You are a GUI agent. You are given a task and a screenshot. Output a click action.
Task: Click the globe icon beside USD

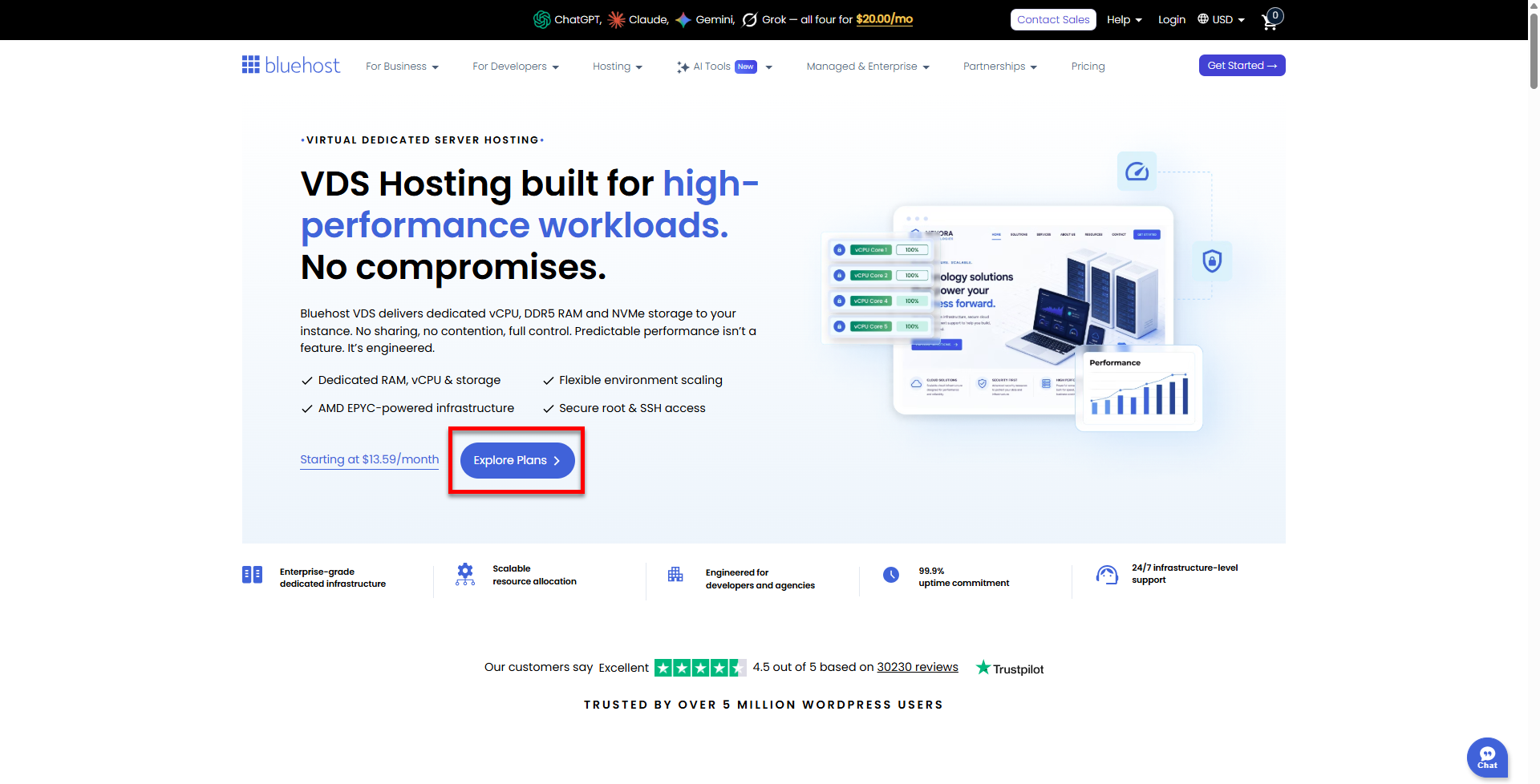1203,18
